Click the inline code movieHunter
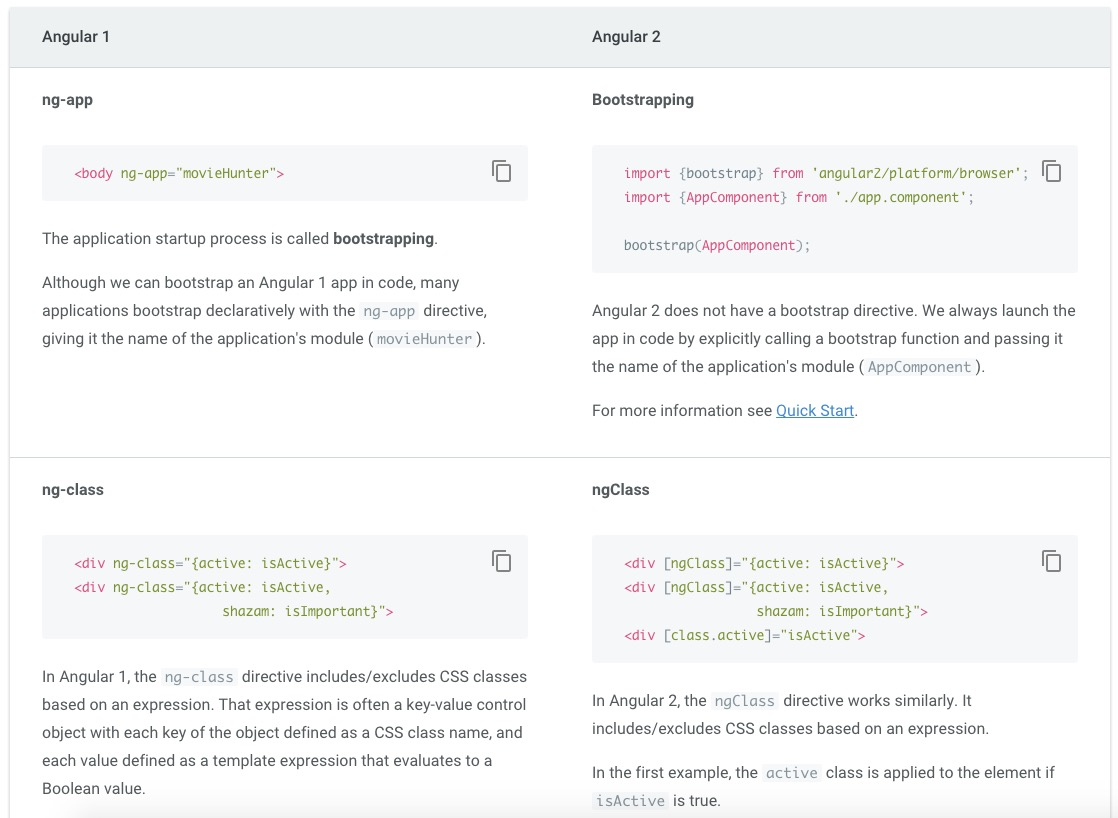The width and height of the screenshot is (1118, 818). [x=424, y=339]
